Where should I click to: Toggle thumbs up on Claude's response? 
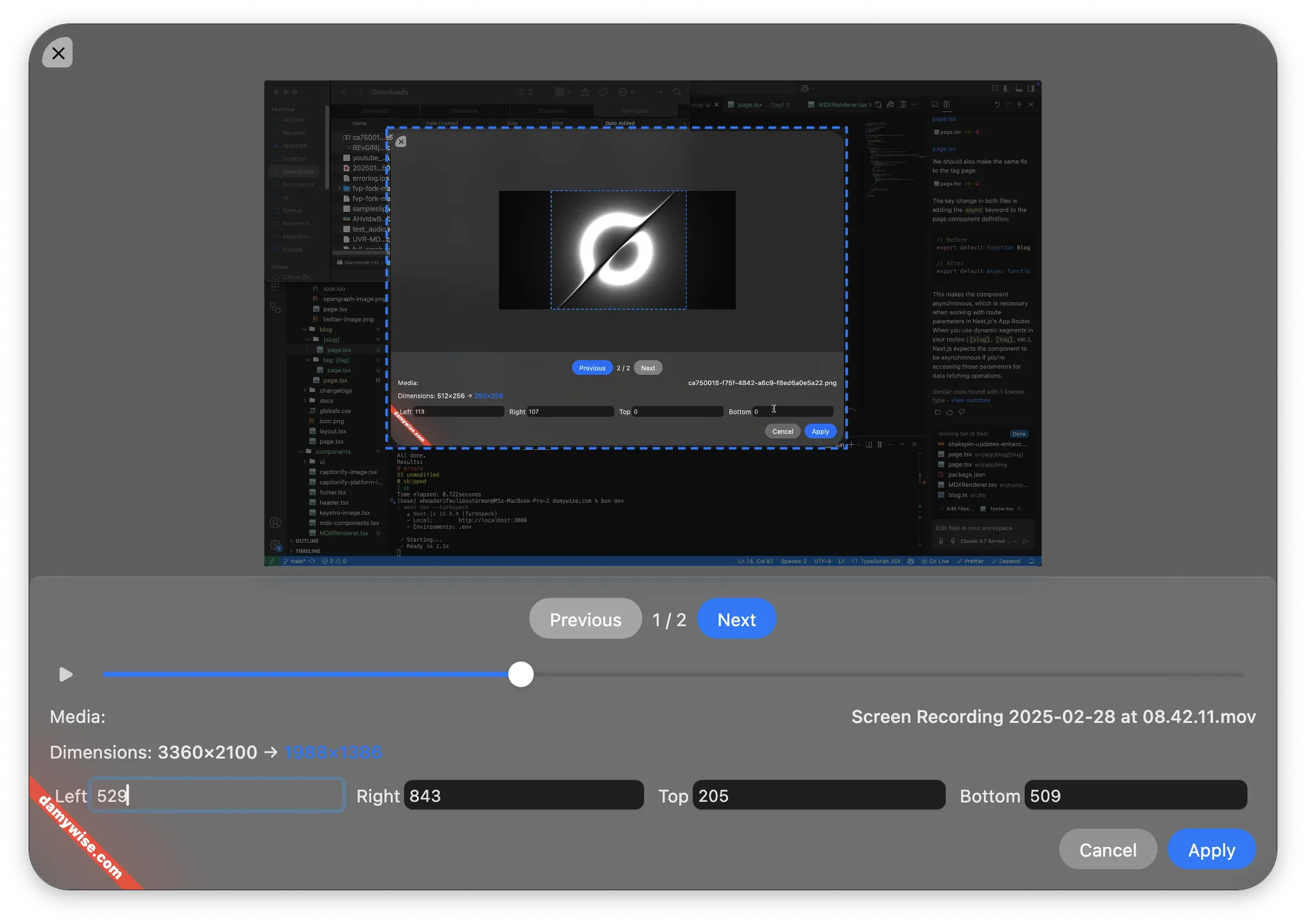[950, 412]
